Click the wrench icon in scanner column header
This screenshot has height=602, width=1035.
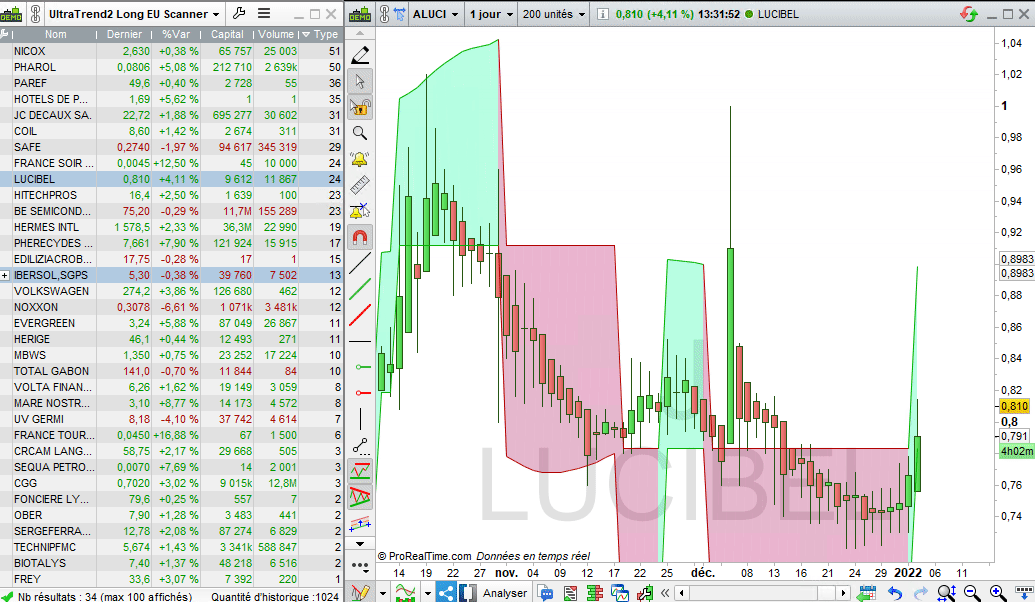(5, 34)
